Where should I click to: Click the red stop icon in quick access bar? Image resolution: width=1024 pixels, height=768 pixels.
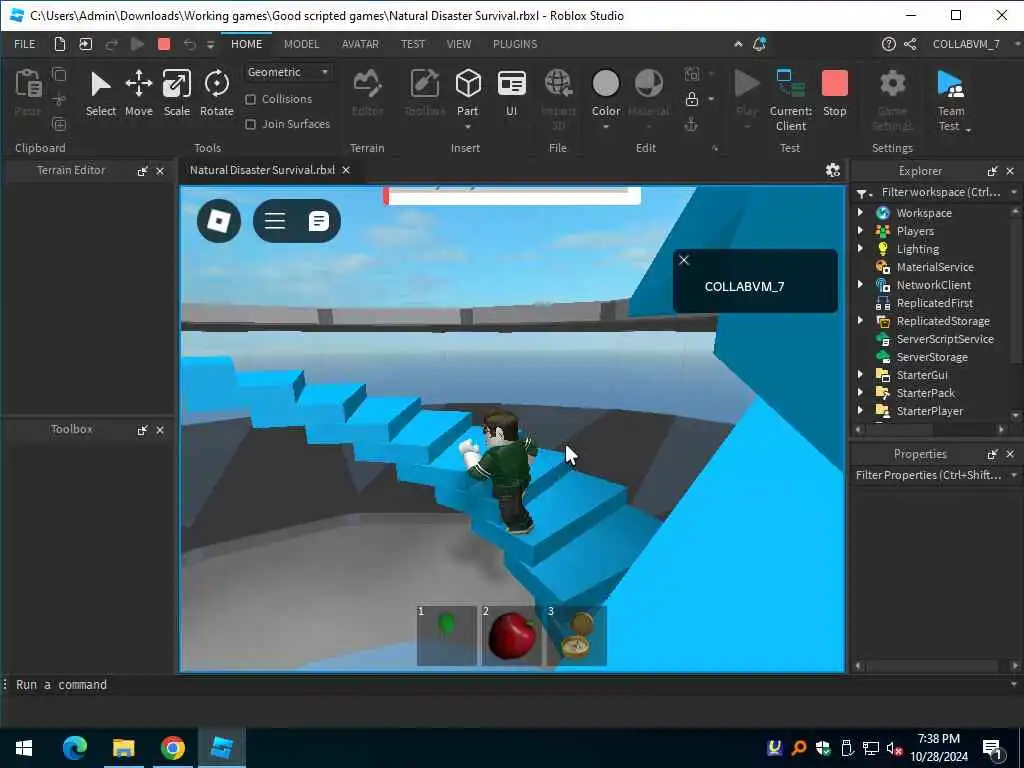click(164, 44)
